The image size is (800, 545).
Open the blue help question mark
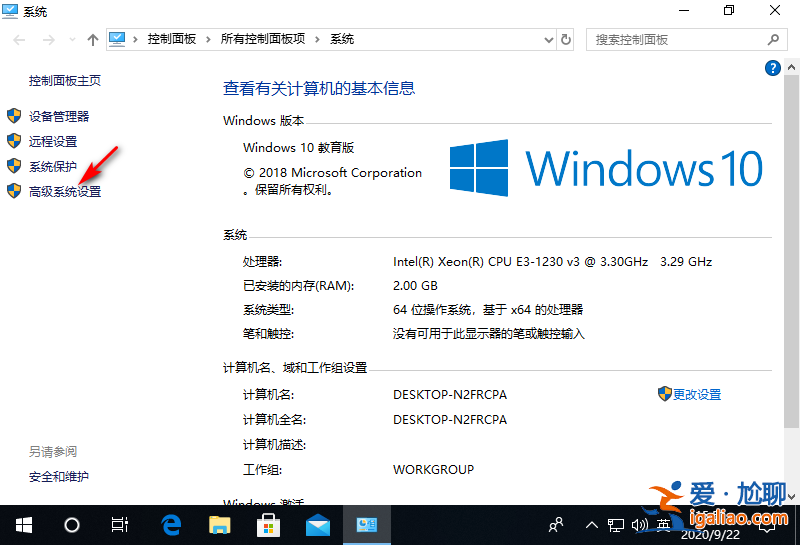tap(772, 68)
